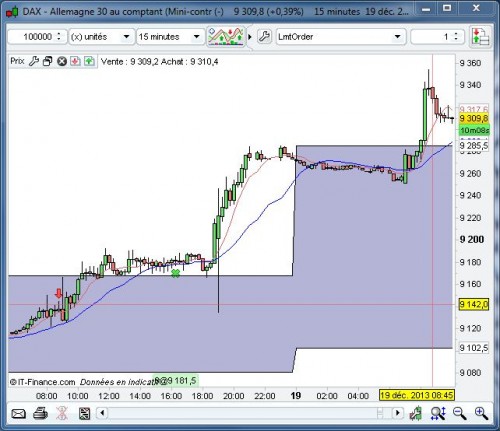Click the zoom in magnifier icon
The height and width of the screenshot is (431, 500).
(481, 413)
